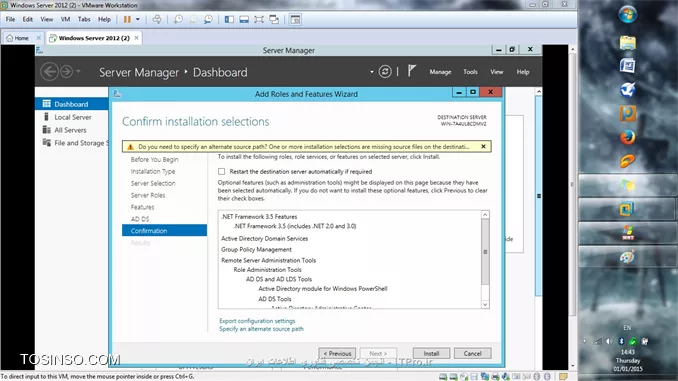Select Dashboard in Server Manager sidebar
This screenshot has height=381, width=678.
point(71,104)
